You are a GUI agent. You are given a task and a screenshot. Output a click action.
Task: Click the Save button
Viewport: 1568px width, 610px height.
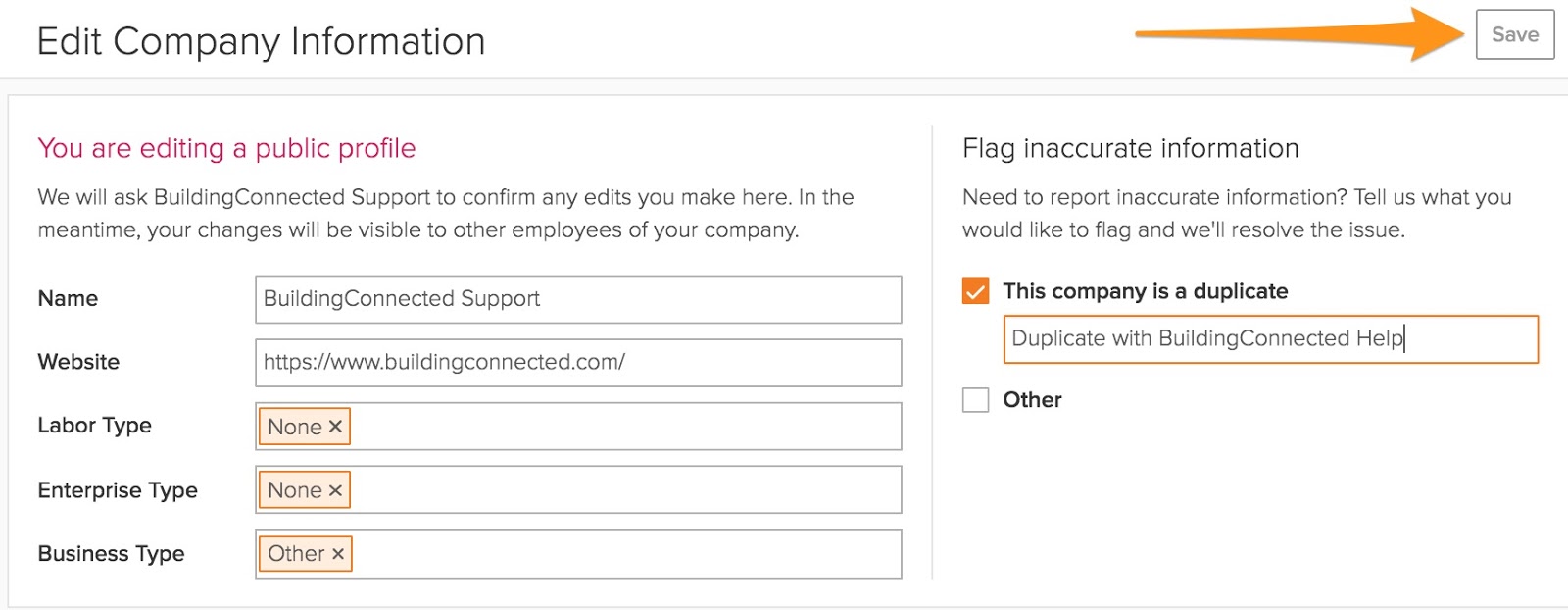click(1514, 35)
